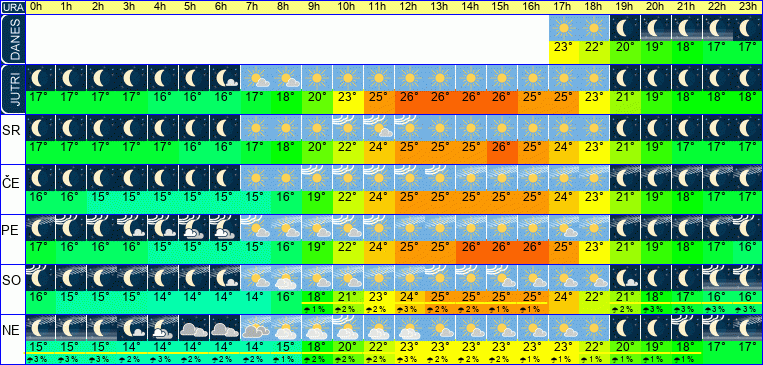Click the 0h hour column header

click(36, 7)
